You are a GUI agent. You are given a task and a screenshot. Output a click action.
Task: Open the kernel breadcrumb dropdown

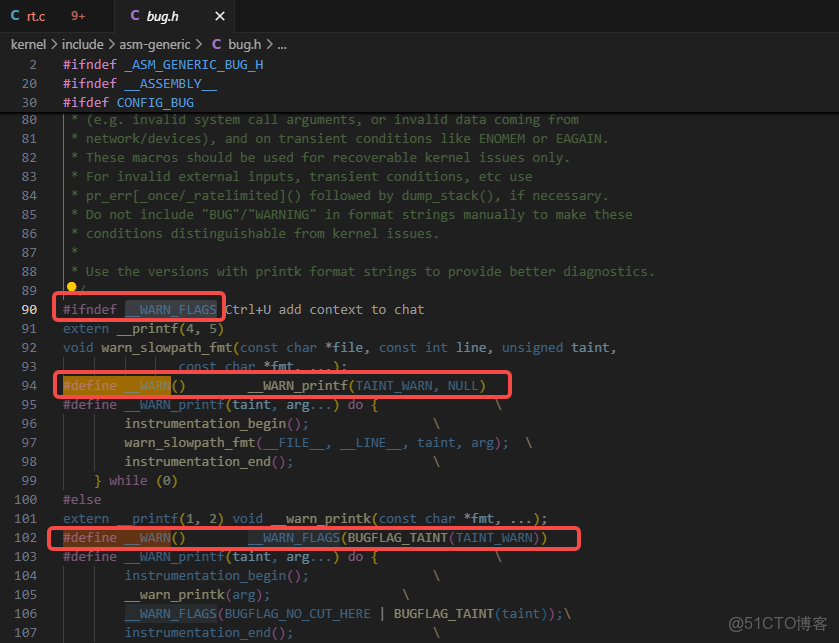point(28,44)
